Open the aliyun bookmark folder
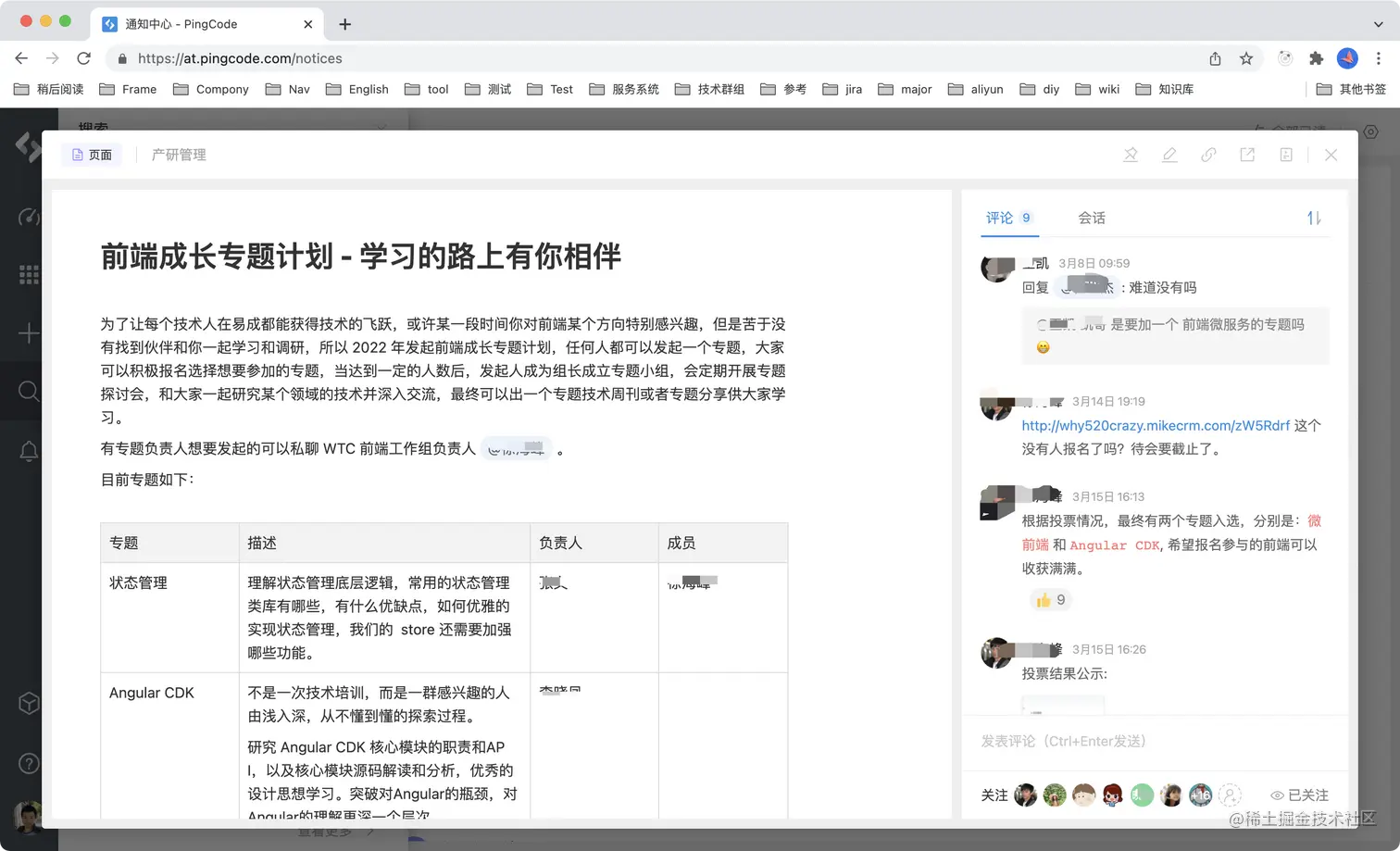Viewport: 1400px width, 851px height. [976, 89]
